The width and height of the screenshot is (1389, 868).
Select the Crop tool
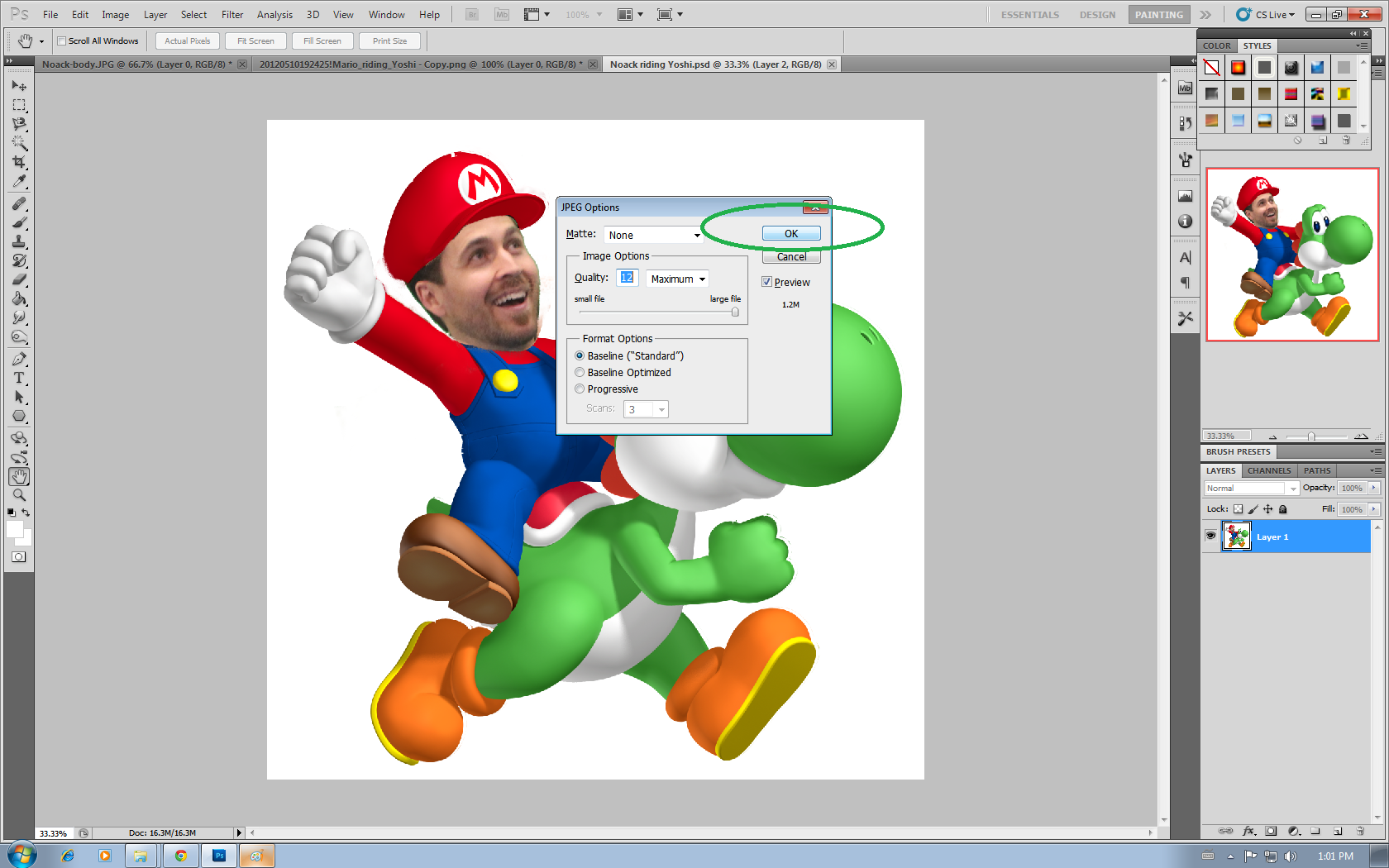point(19,162)
